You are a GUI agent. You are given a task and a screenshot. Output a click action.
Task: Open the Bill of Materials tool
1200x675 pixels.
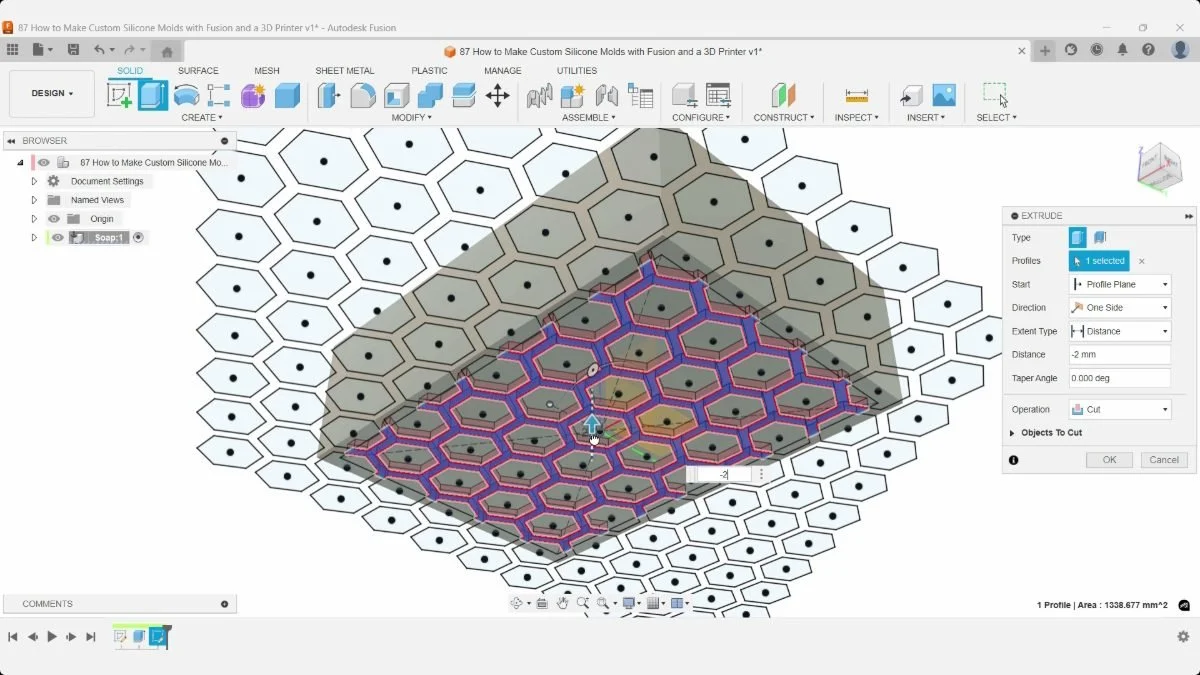(x=640, y=95)
